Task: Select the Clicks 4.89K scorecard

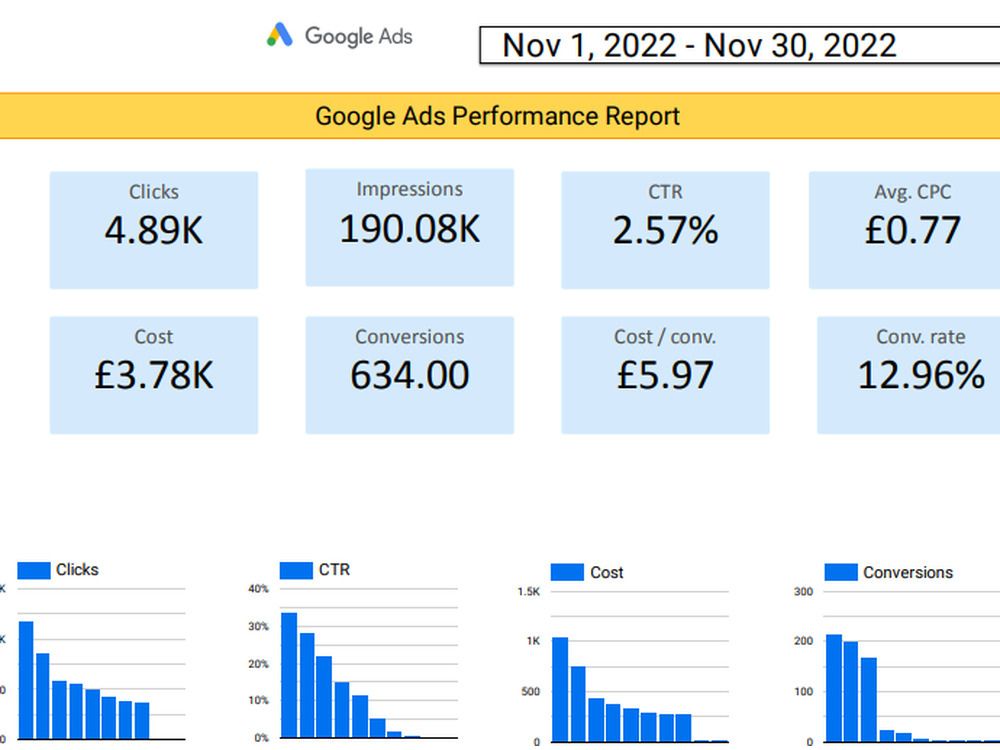Action: pos(154,230)
